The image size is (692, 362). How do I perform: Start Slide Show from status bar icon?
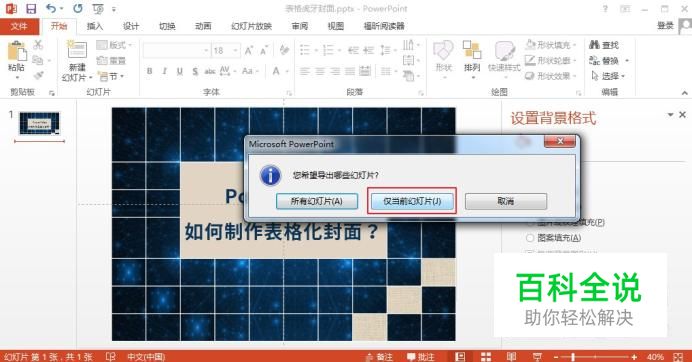[537, 357]
